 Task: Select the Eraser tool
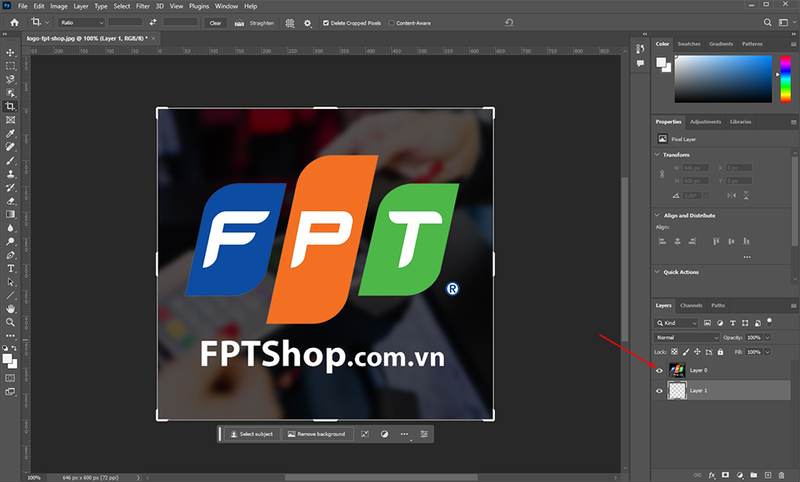10,201
